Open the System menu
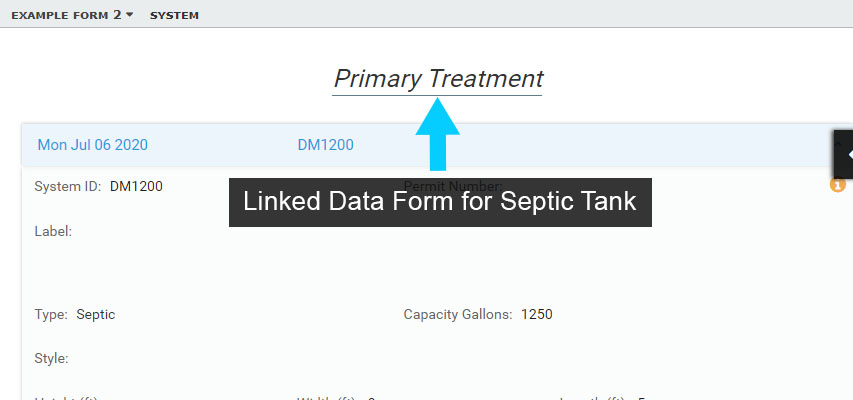 [174, 16]
